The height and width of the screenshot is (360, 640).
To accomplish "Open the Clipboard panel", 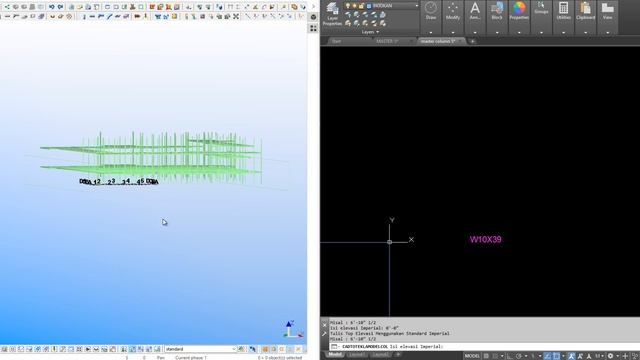I will click(585, 11).
